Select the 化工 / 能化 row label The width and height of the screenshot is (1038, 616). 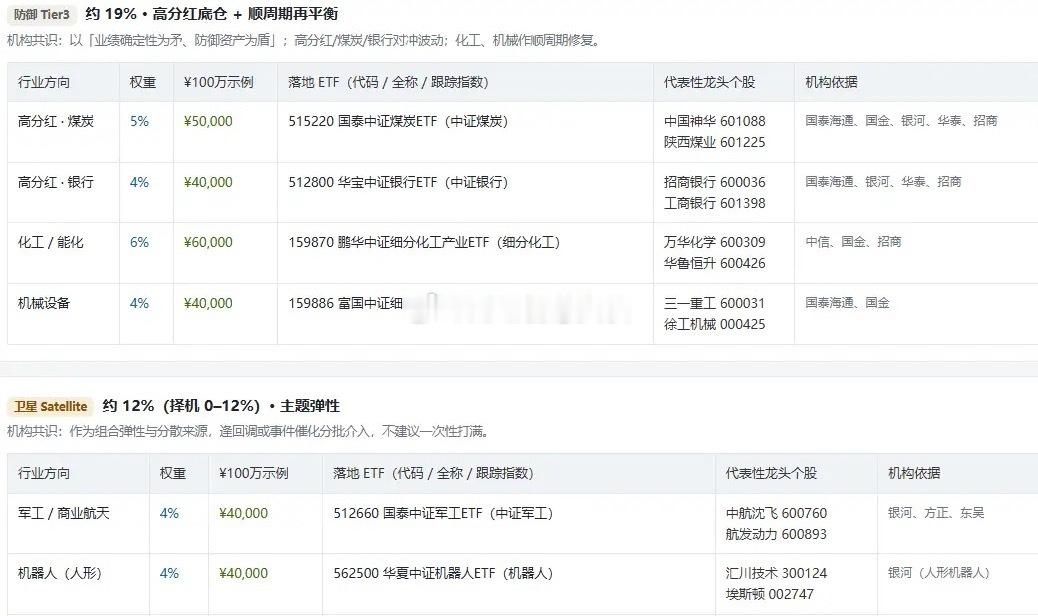(x=51, y=242)
